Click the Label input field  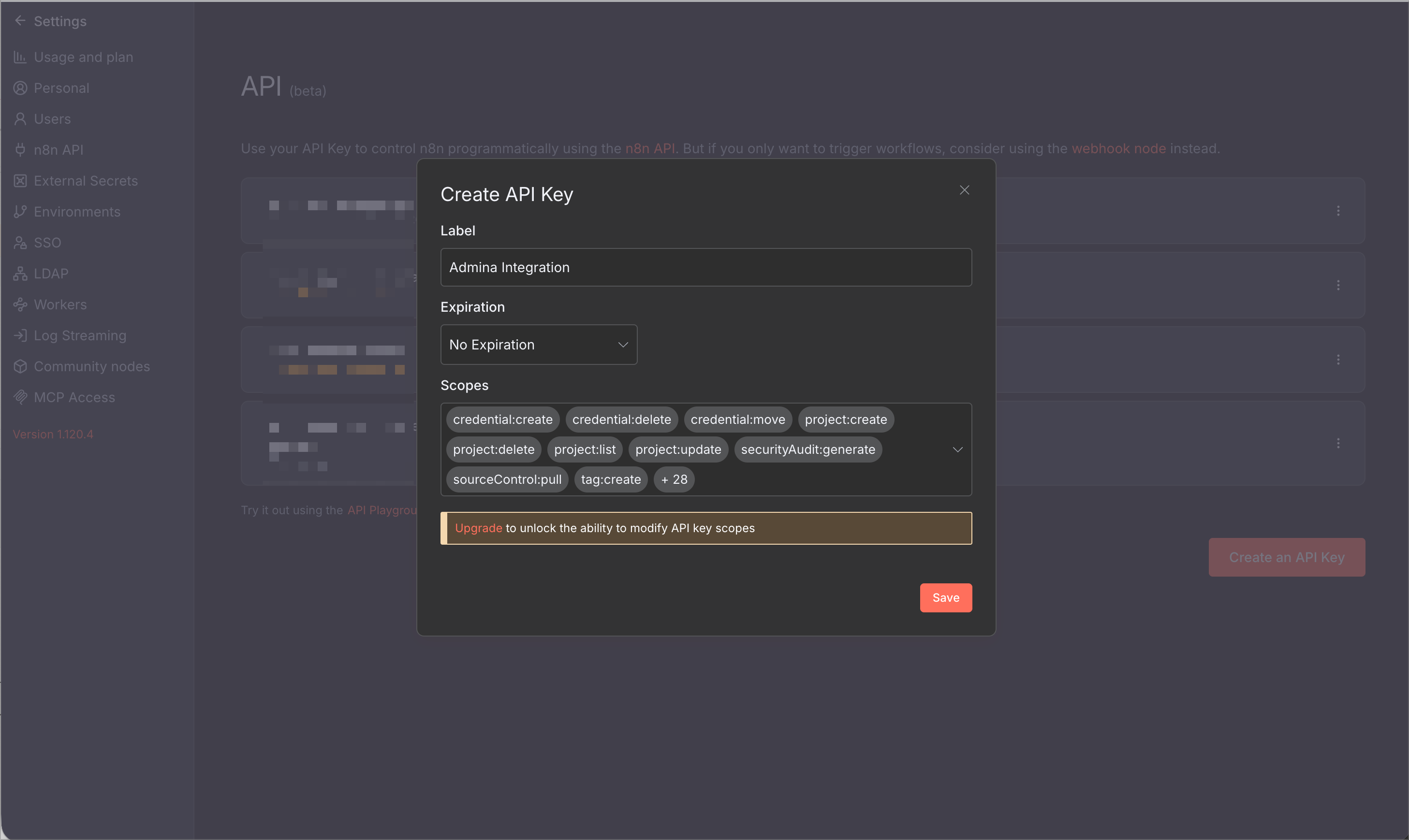[705, 267]
